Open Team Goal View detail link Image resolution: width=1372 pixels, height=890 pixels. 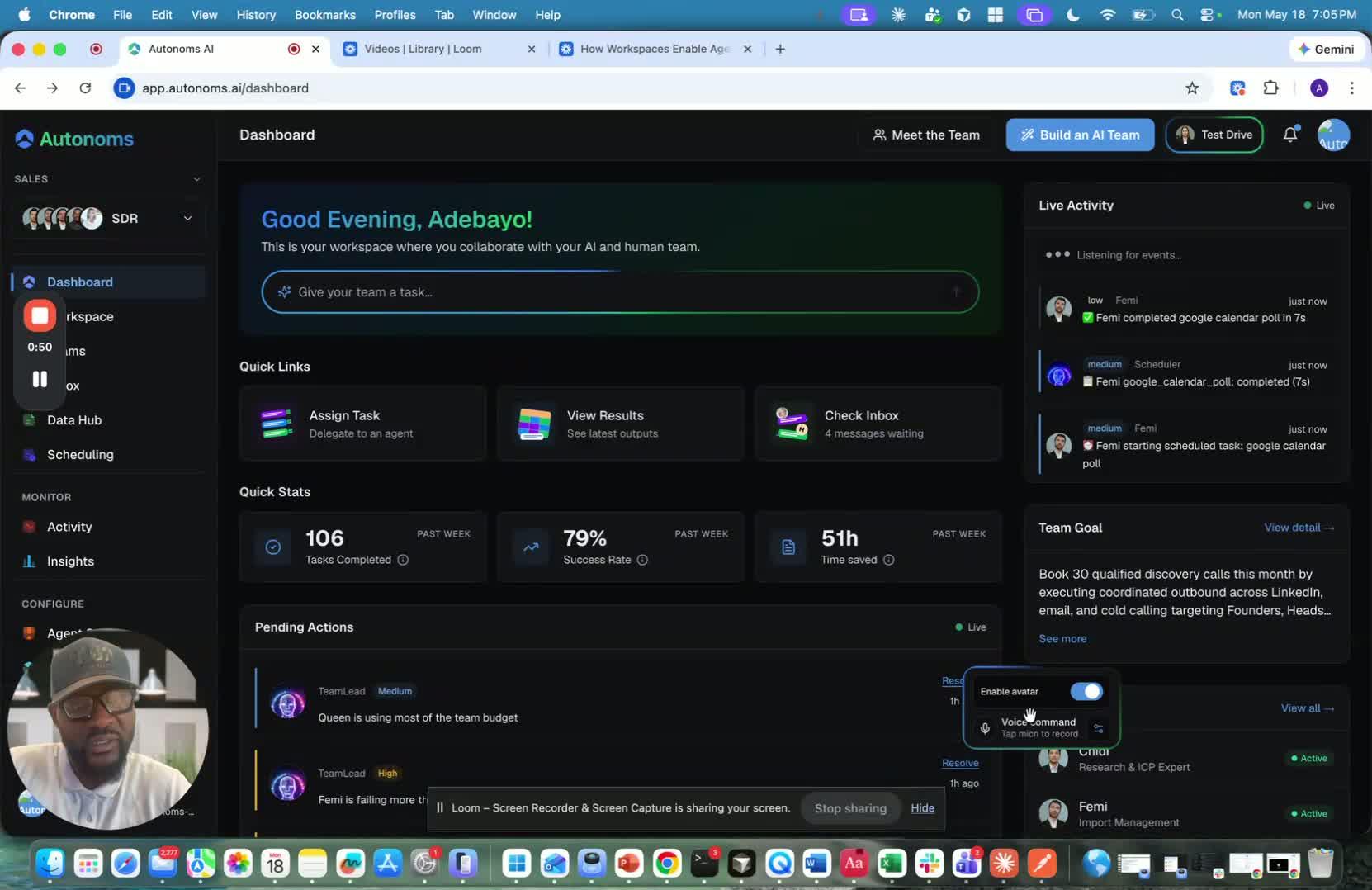click(1299, 528)
